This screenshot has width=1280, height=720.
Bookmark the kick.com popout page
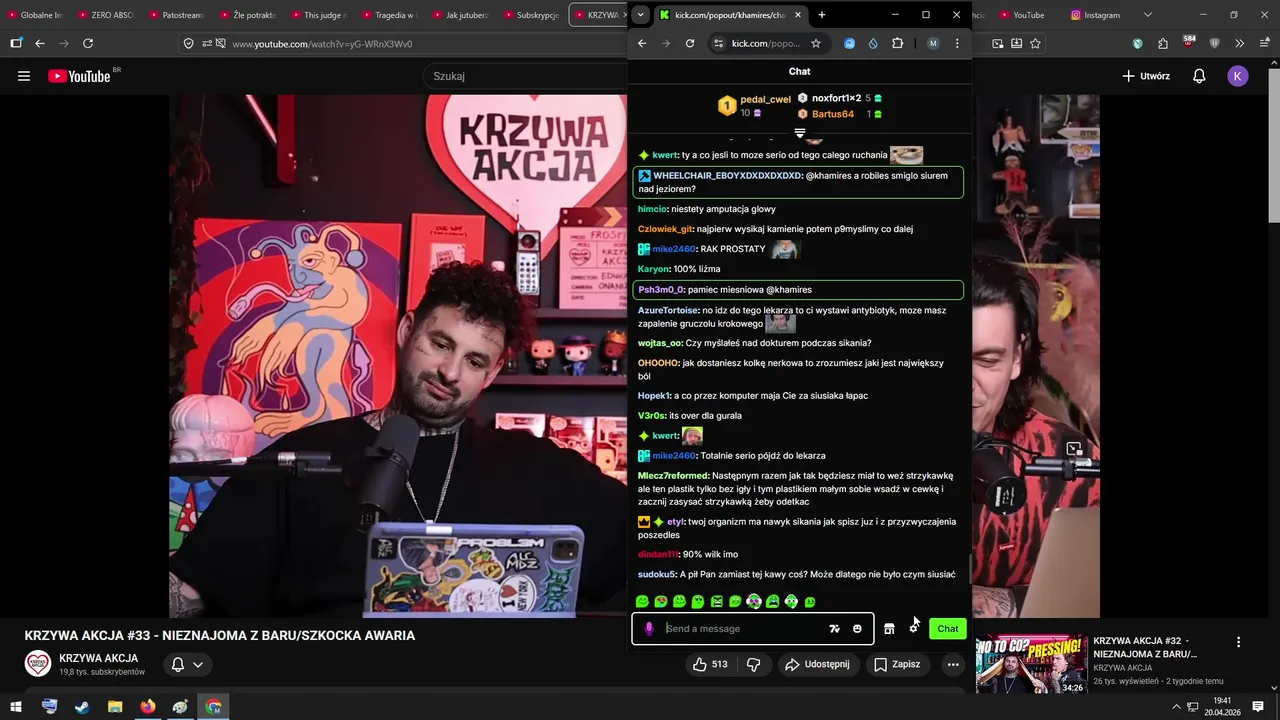816,44
